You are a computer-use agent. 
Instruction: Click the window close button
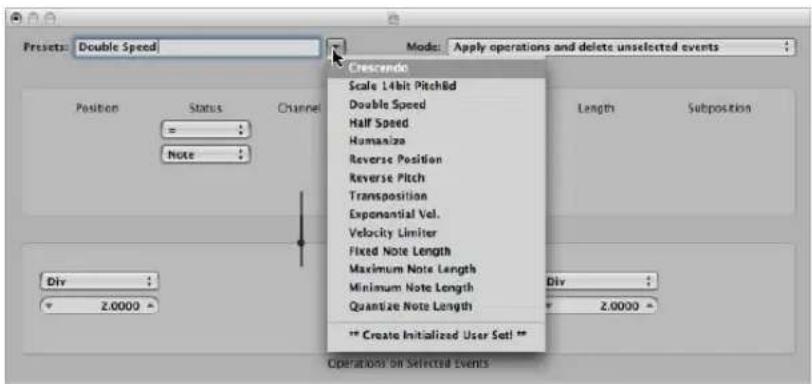tap(16, 19)
